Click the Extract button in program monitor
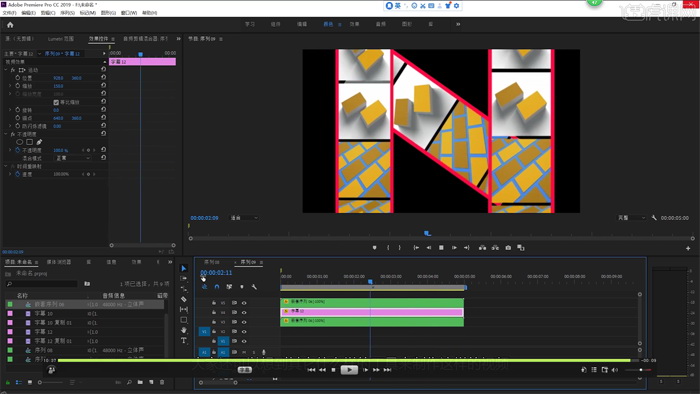The height and width of the screenshot is (394, 700). (495, 248)
